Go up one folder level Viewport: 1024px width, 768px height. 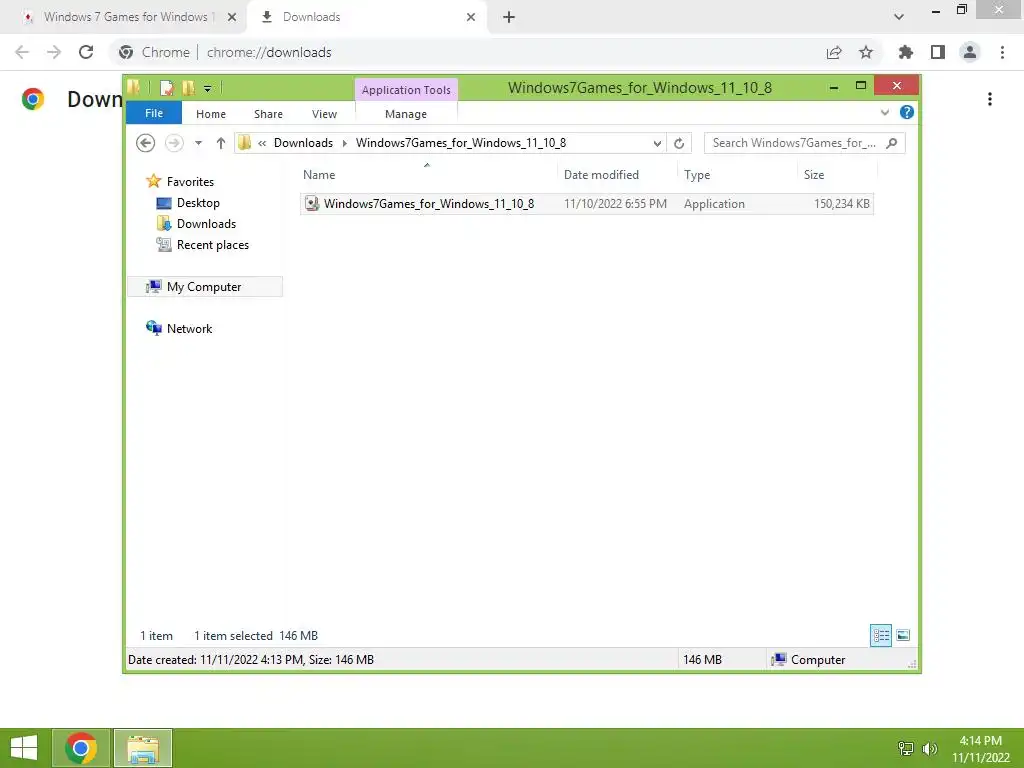[221, 143]
